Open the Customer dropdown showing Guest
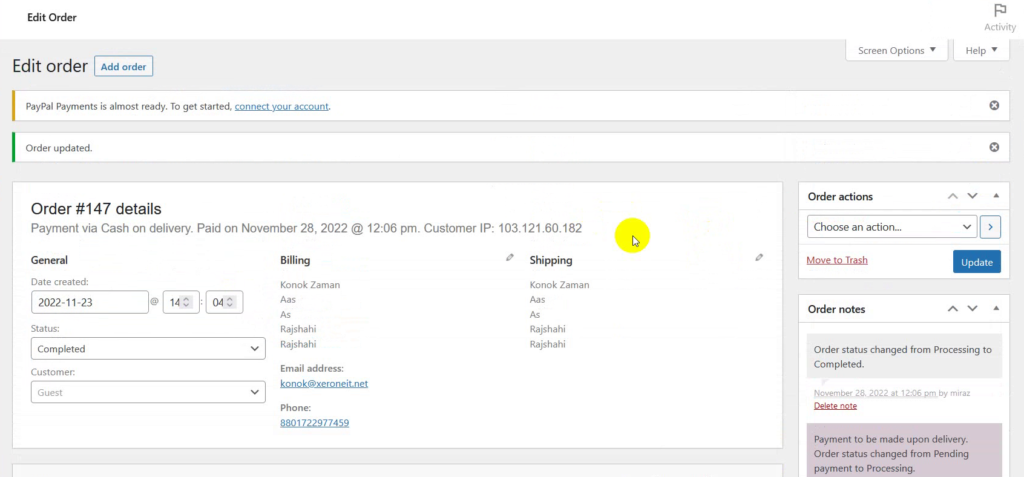 [148, 393]
